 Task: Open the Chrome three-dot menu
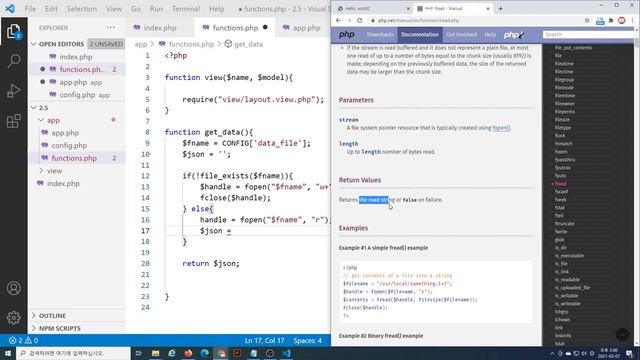click(x=633, y=20)
